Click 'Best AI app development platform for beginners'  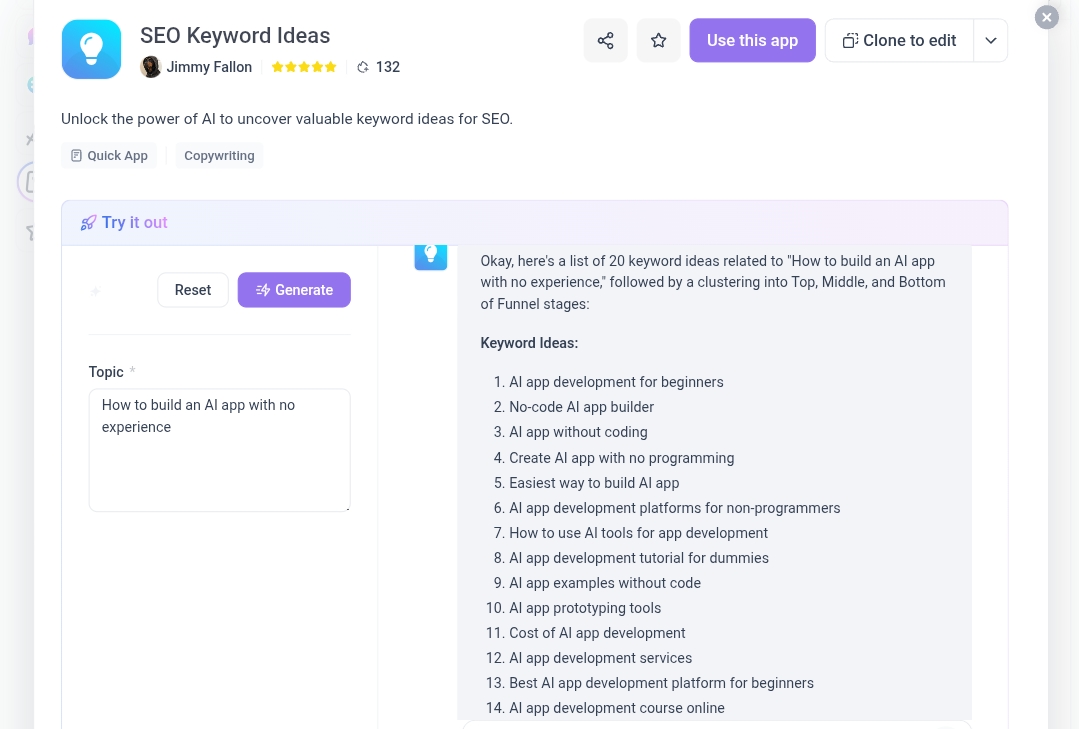tap(661, 683)
